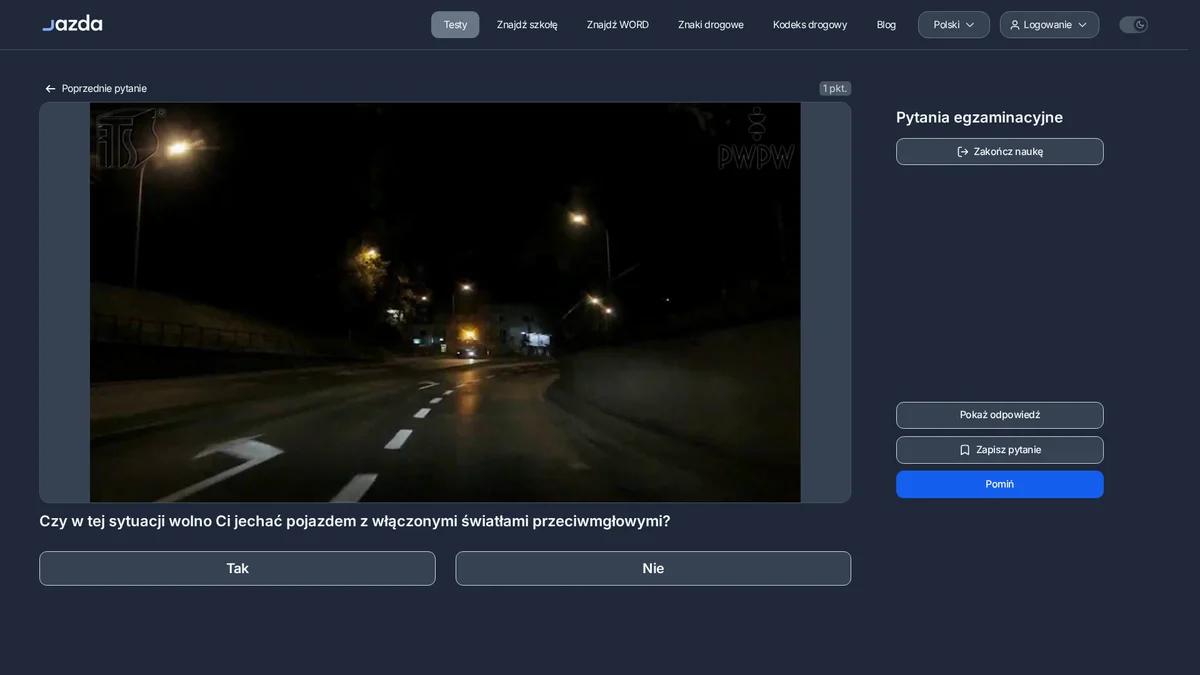
Task: Click the night road question image
Action: [x=445, y=302]
